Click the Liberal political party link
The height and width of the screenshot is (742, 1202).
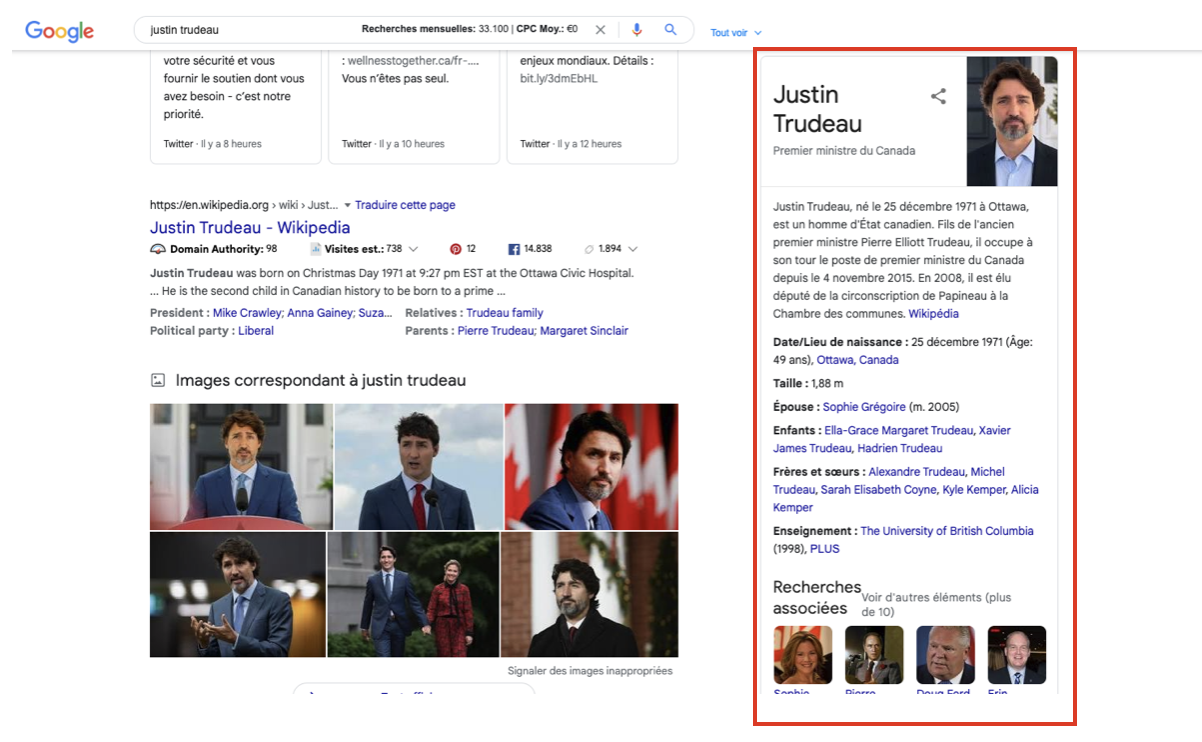point(256,331)
